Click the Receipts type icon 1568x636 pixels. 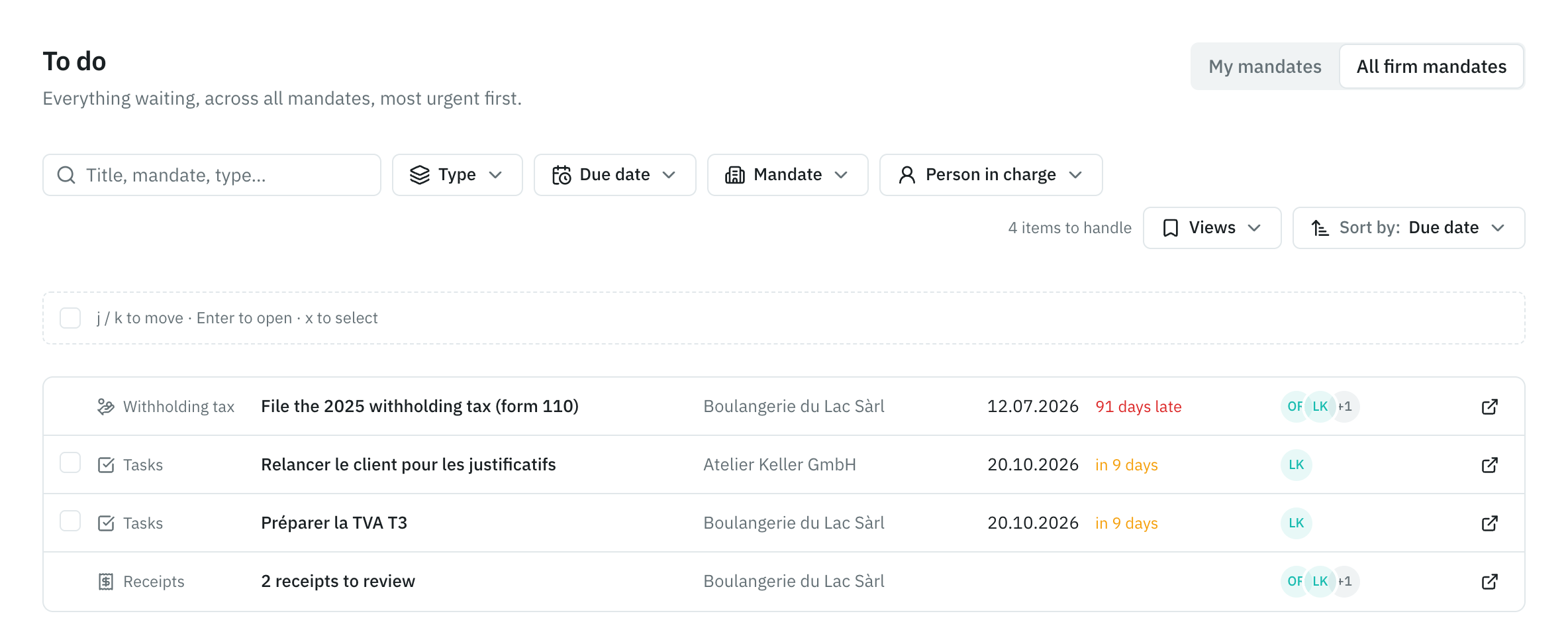tap(106, 582)
